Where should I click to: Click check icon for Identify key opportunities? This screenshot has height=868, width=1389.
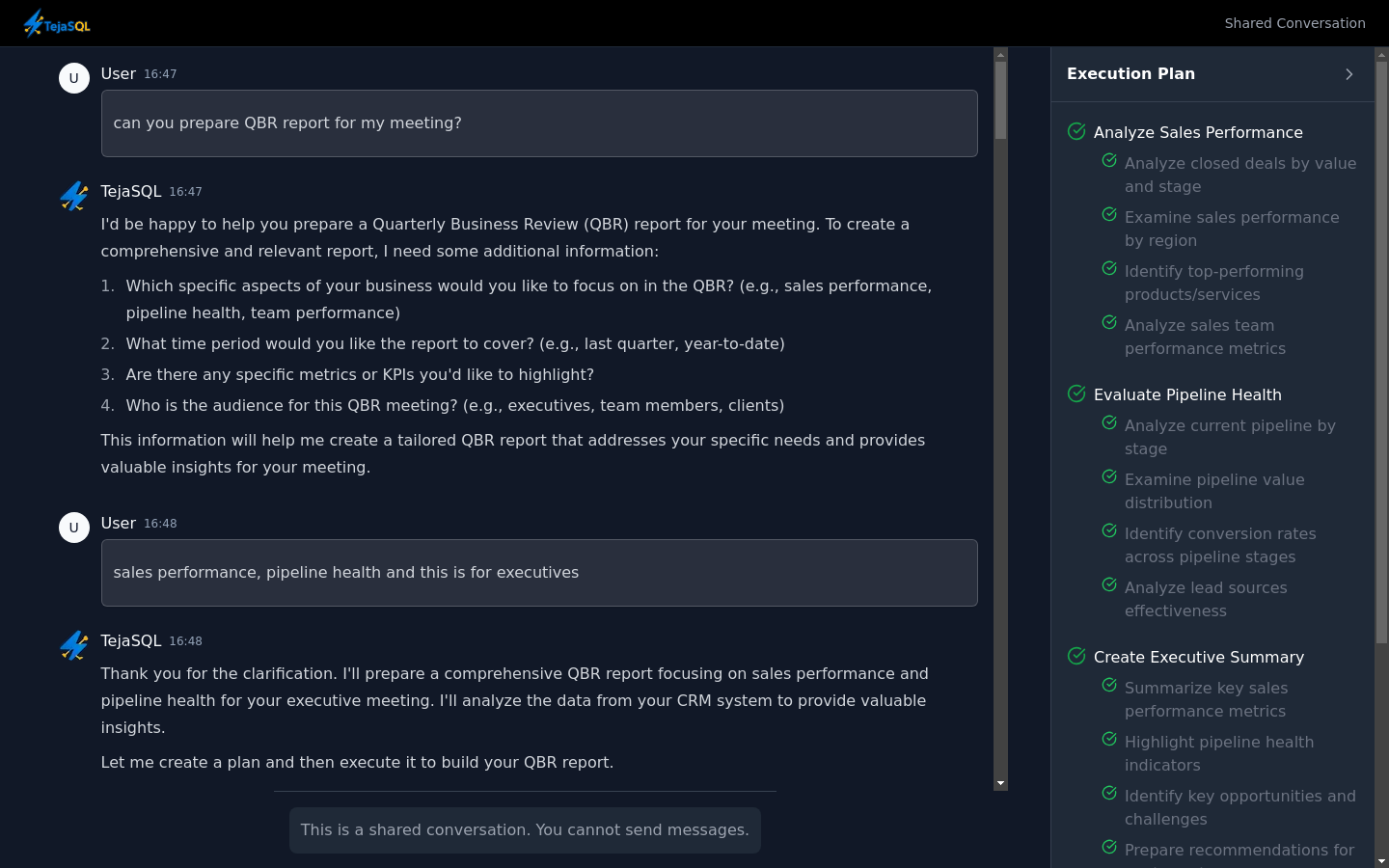pos(1109,793)
